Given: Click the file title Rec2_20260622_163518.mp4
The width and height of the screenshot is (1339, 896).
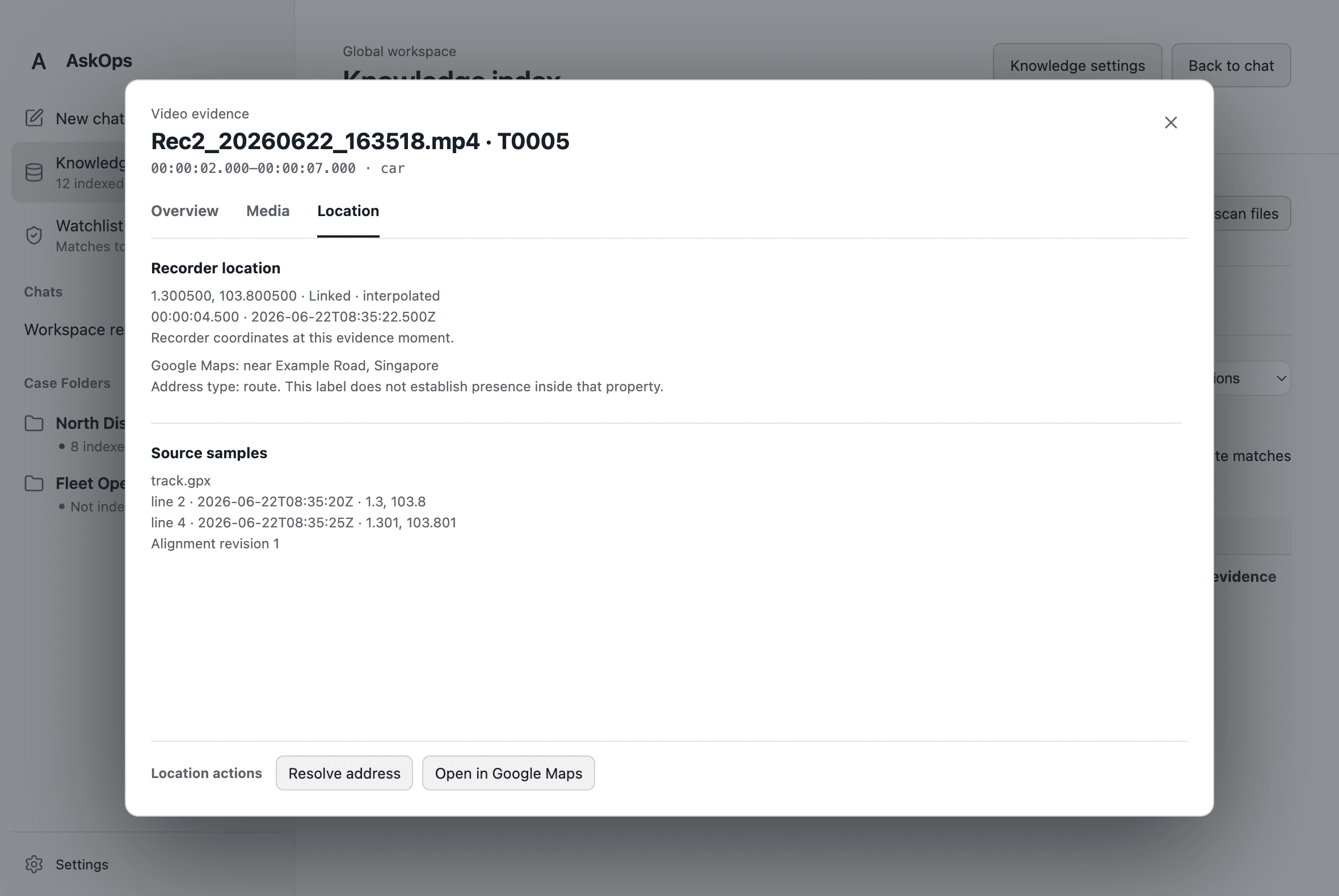Looking at the screenshot, I should click(315, 141).
